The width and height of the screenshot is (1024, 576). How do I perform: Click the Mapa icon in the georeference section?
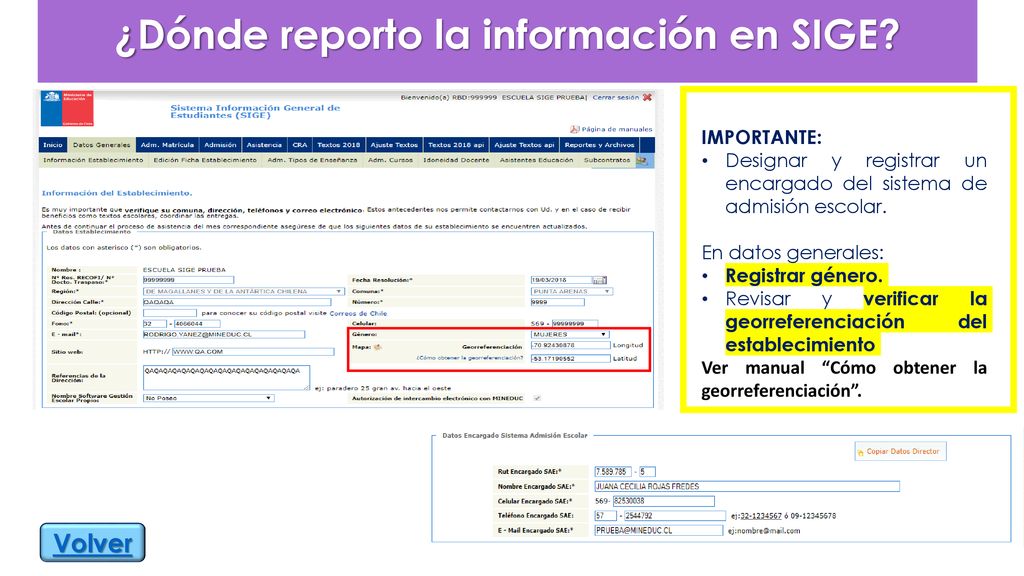click(377, 347)
